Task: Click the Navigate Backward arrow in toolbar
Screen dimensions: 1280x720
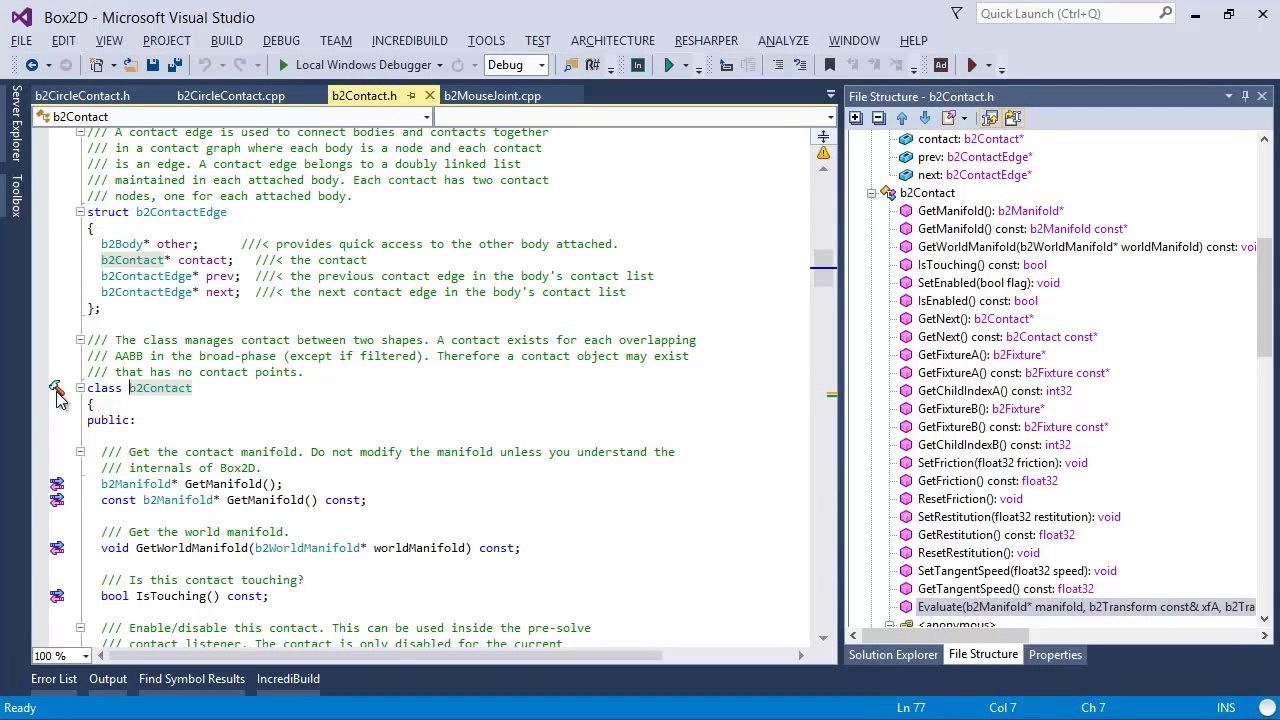Action: point(31,65)
